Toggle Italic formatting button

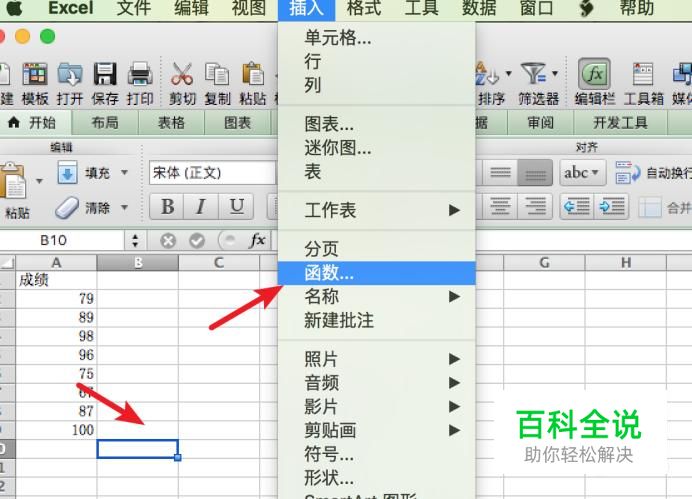click(201, 206)
